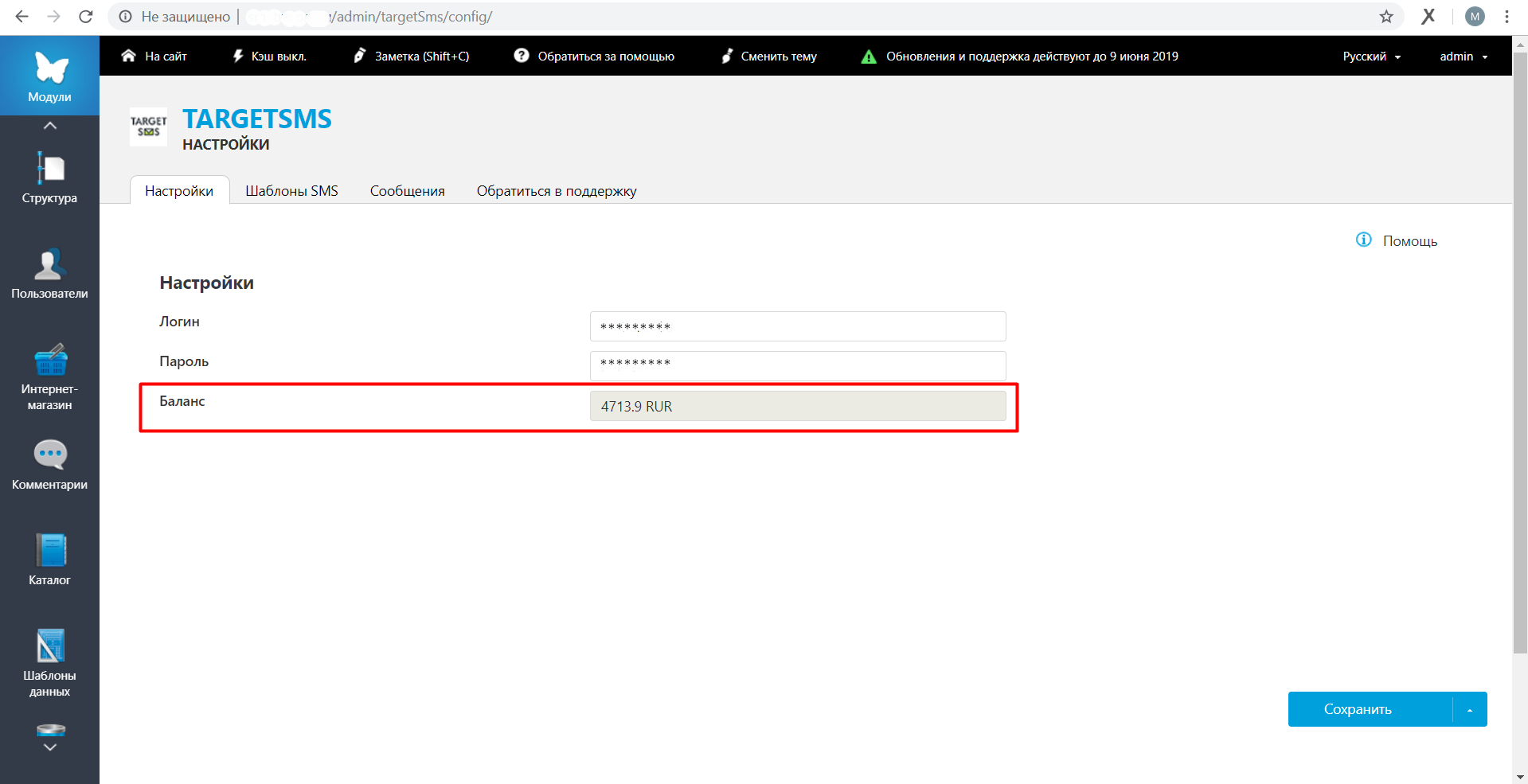Click the help info circle icon
Screen dimensions: 1528x784
tap(1364, 240)
